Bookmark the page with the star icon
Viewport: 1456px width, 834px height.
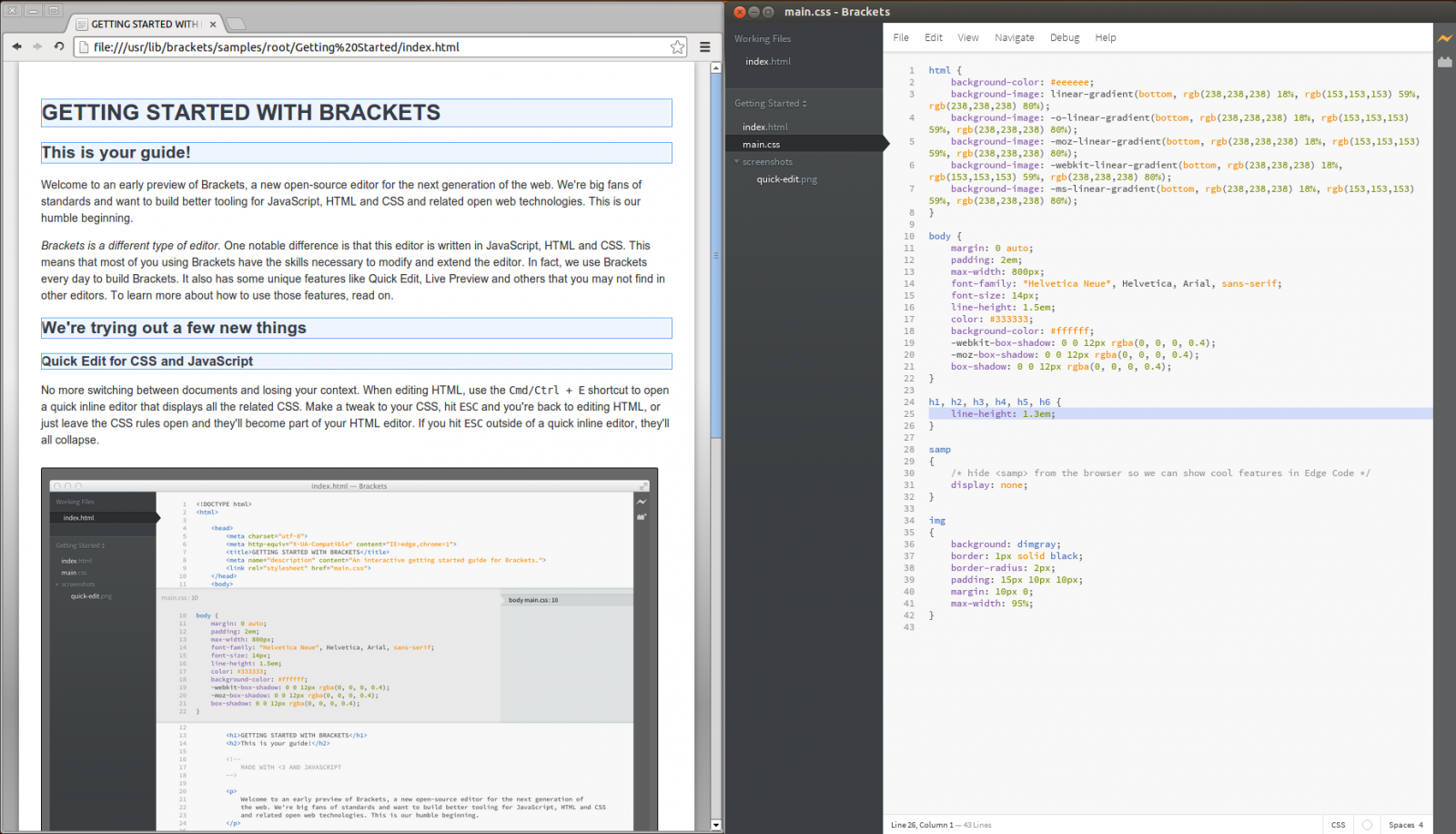[x=677, y=47]
